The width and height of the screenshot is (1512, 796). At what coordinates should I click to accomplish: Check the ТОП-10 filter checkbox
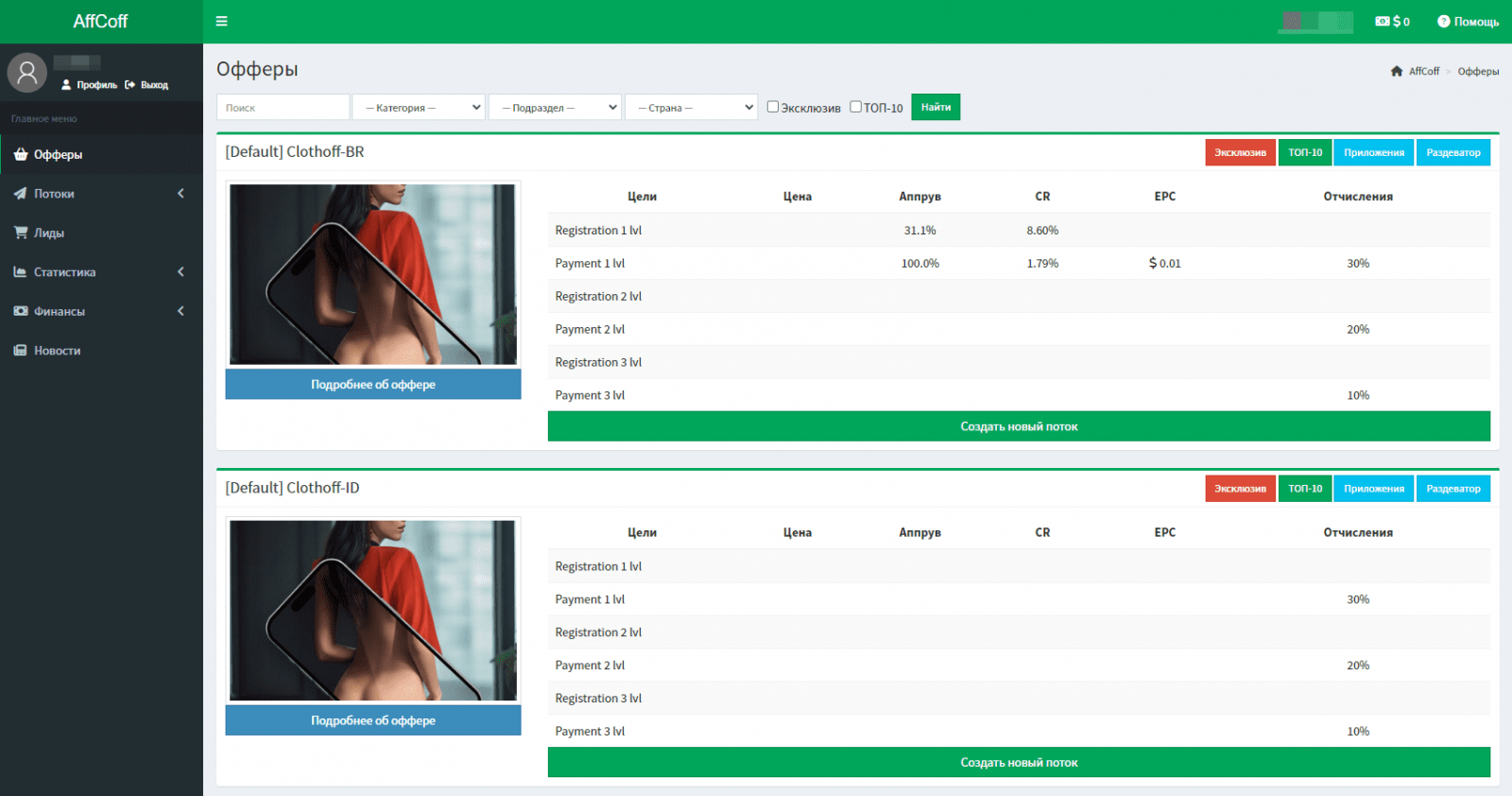(x=855, y=107)
